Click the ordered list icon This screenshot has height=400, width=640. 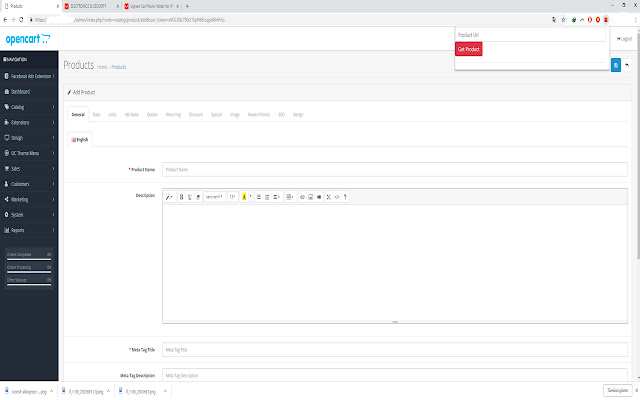[267, 197]
